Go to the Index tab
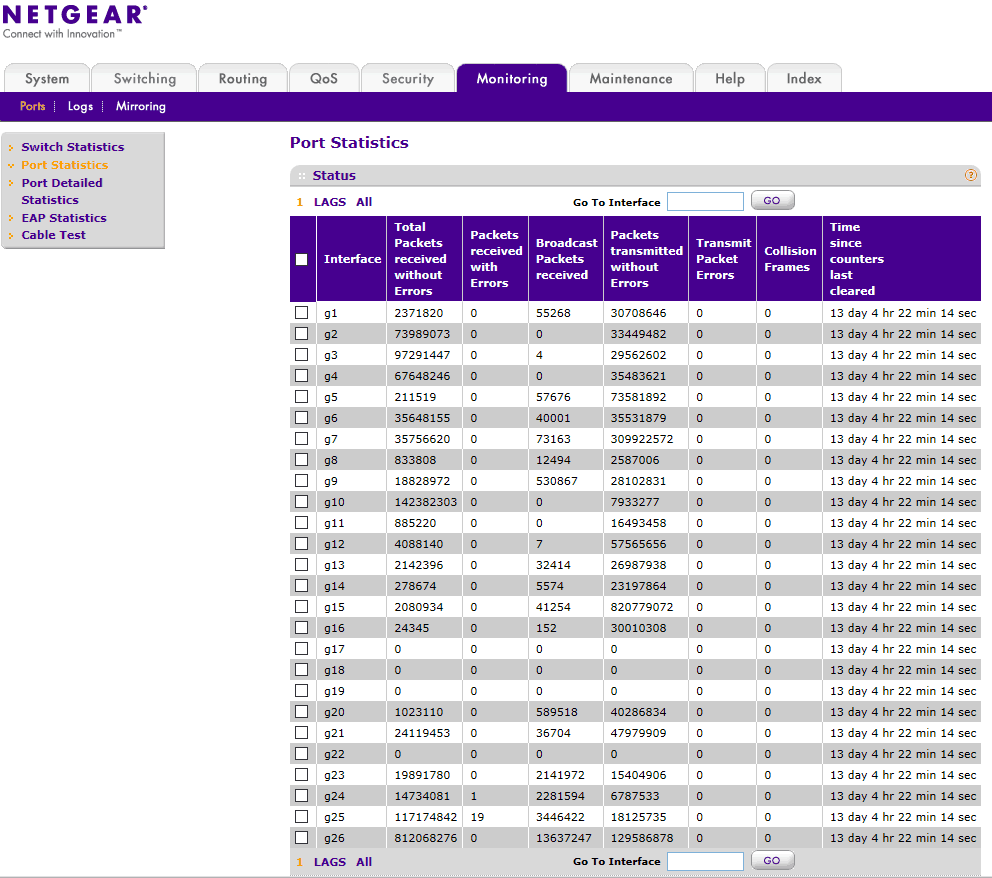 (804, 78)
